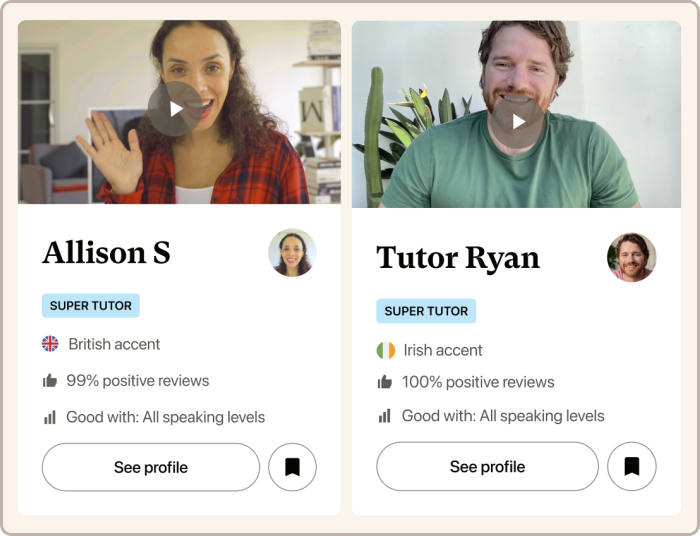The width and height of the screenshot is (700, 536).
Task: Click the British flag icon
Action: click(x=50, y=344)
